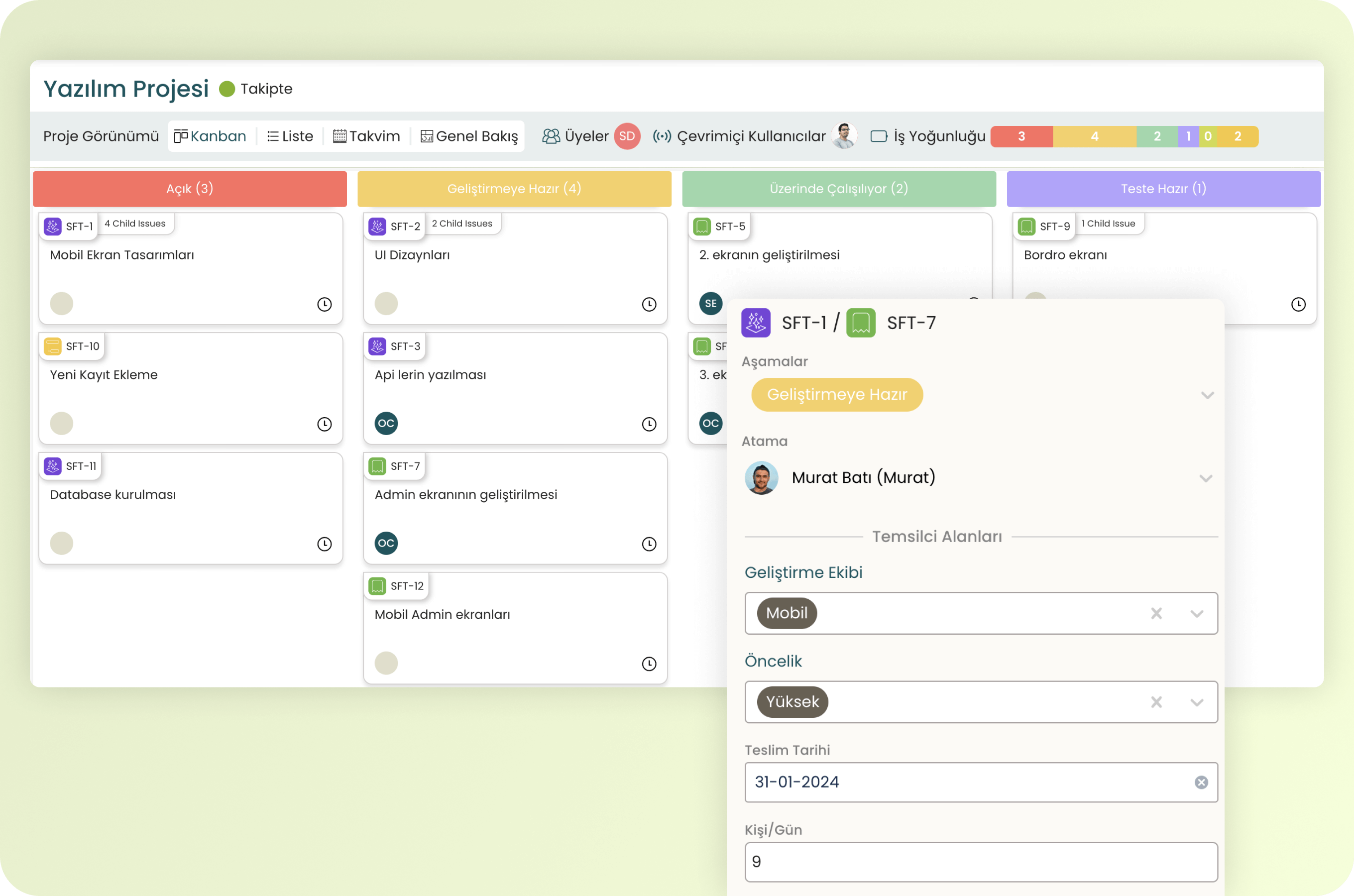The image size is (1354, 896).
Task: Open parent SFT-1 link in detail panel
Action: pyautogui.click(x=804, y=323)
